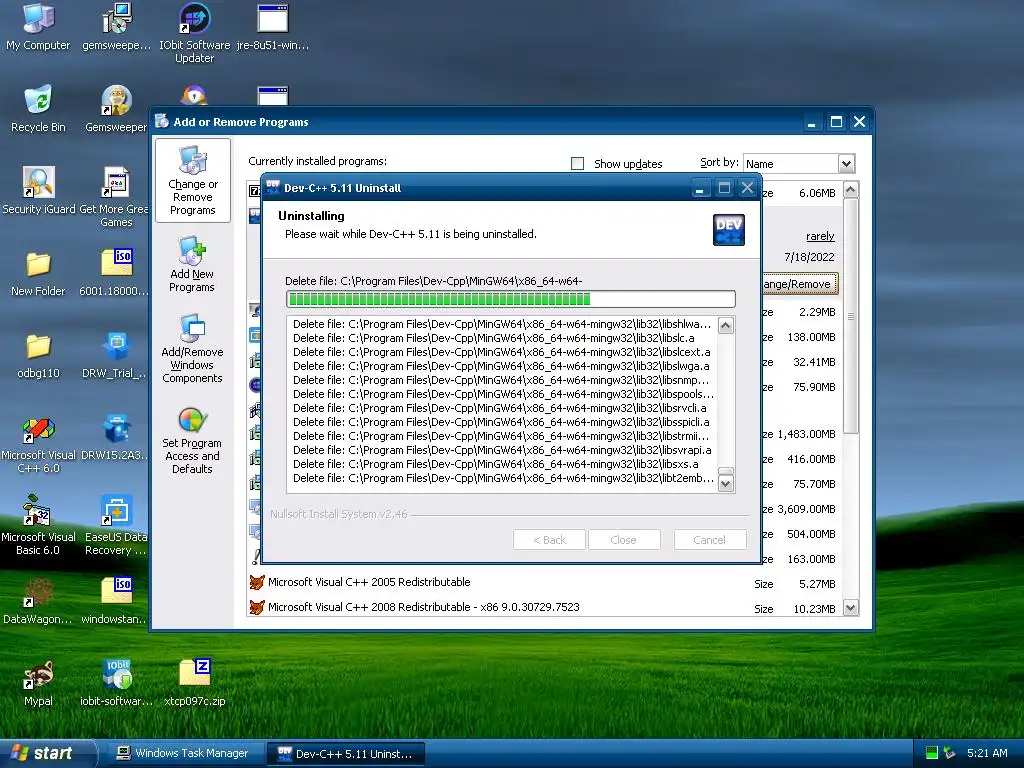Click the libsxs.a log line
Image resolution: width=1024 pixels, height=768 pixels.
tap(496, 464)
